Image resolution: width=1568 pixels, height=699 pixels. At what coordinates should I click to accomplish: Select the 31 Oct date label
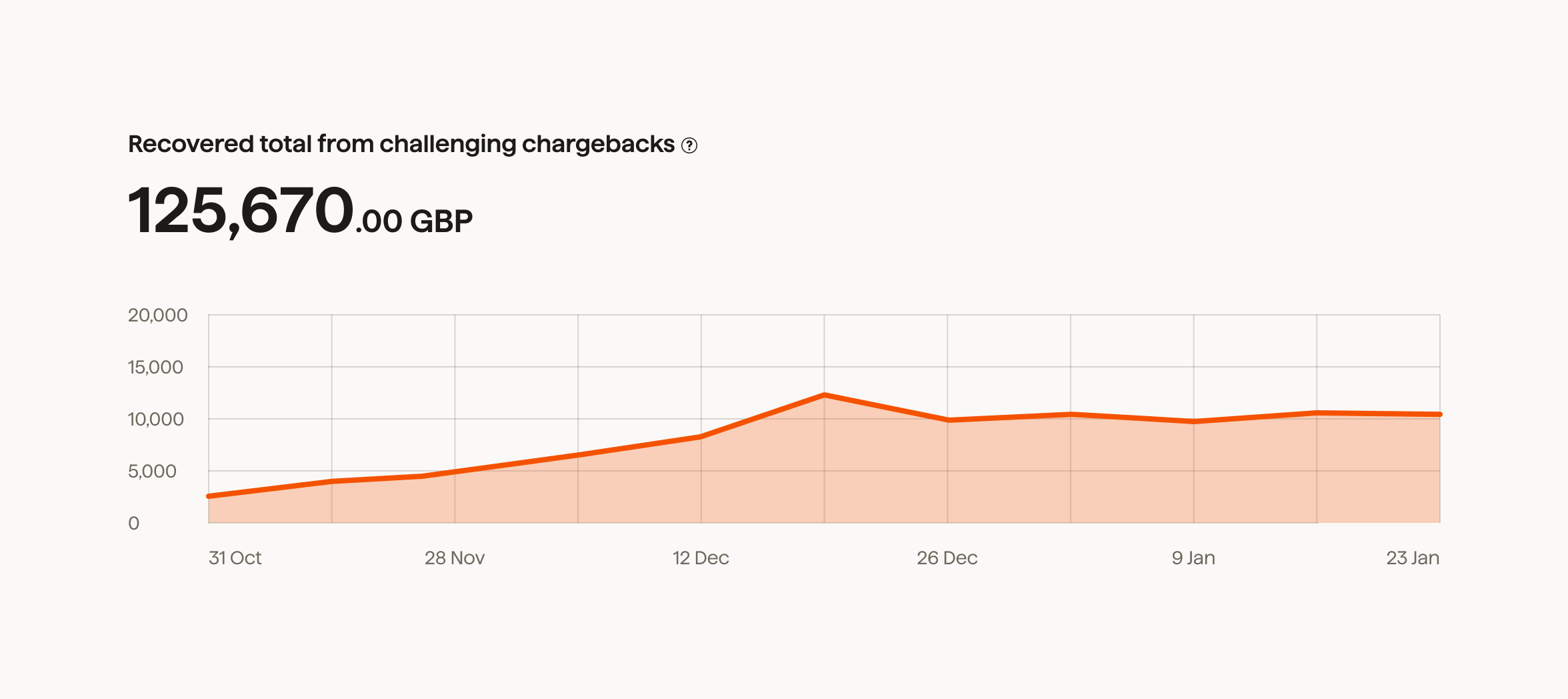[235, 558]
